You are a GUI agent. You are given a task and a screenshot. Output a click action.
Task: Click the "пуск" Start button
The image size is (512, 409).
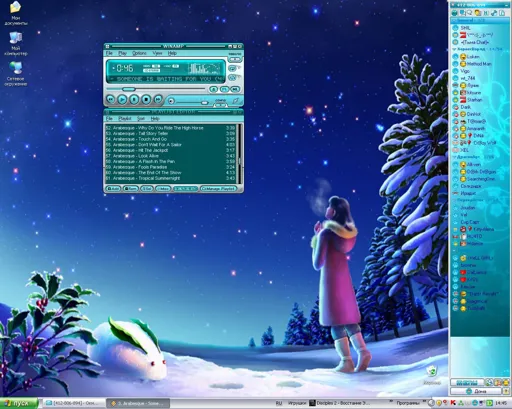(19, 403)
